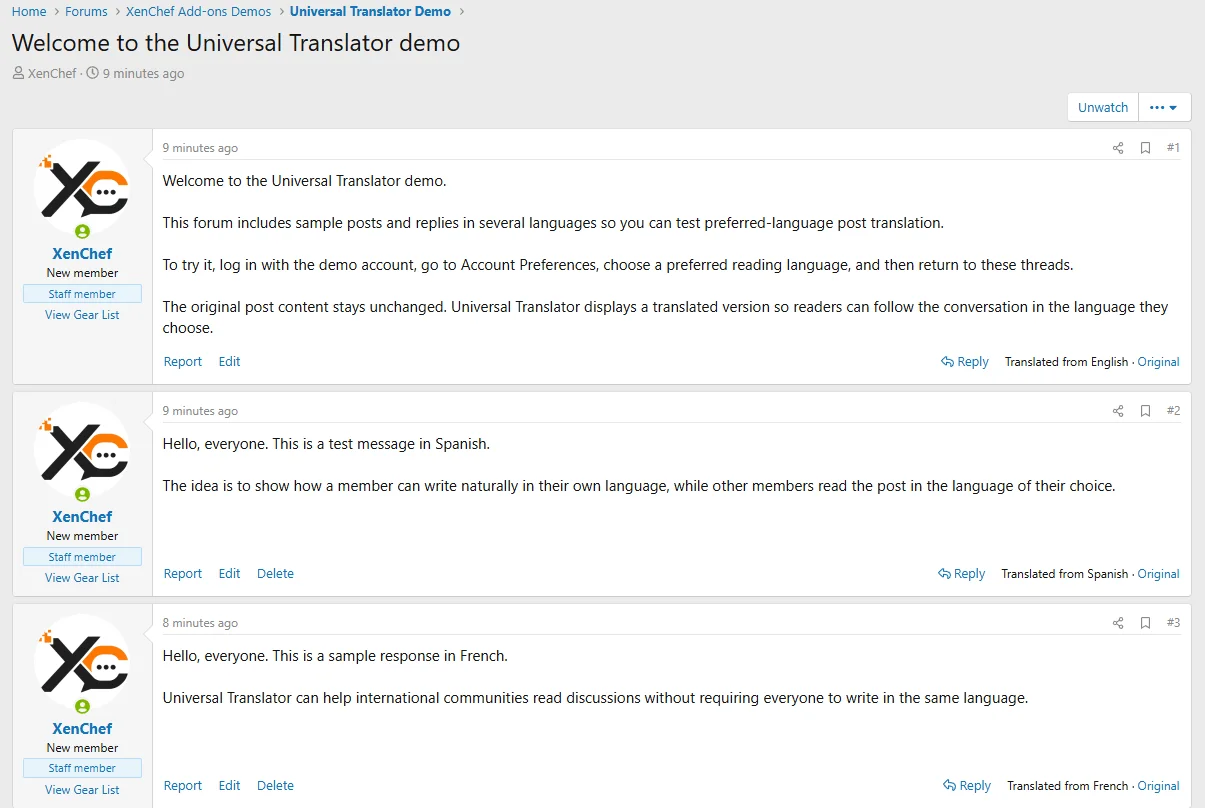Share post #2 via share icon
Viewport: 1205px width, 808px height.
[1118, 411]
